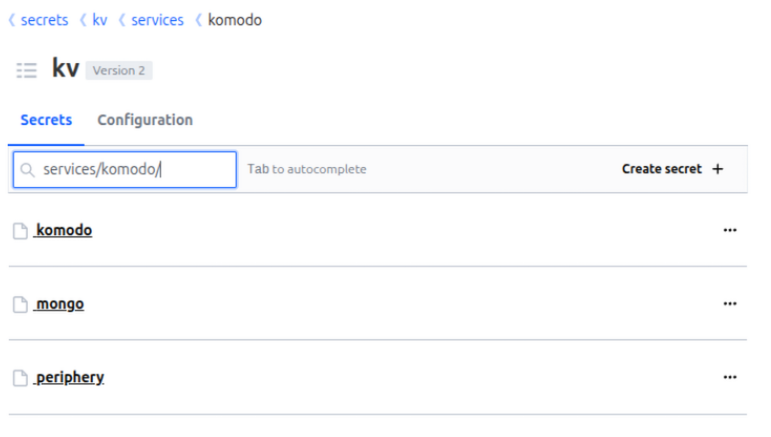Go to secrets in the breadcrumb
This screenshot has width=771, height=437.
tap(44, 20)
